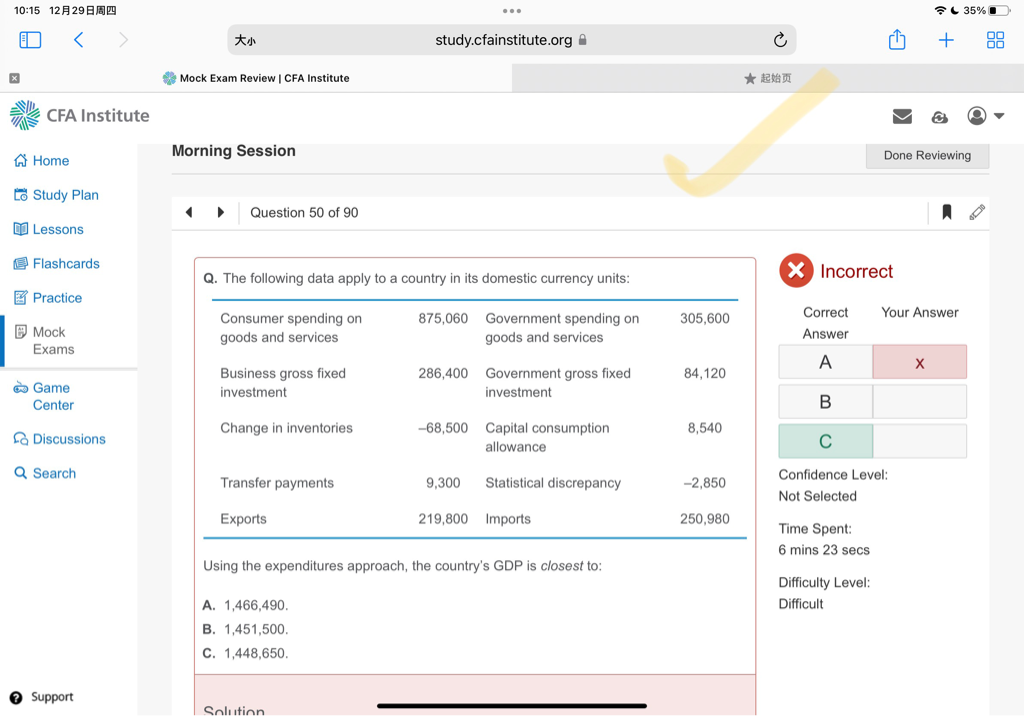The height and width of the screenshot is (716, 1024).
Task: Toggle the Safari sidebar panel
Action: click(30, 40)
